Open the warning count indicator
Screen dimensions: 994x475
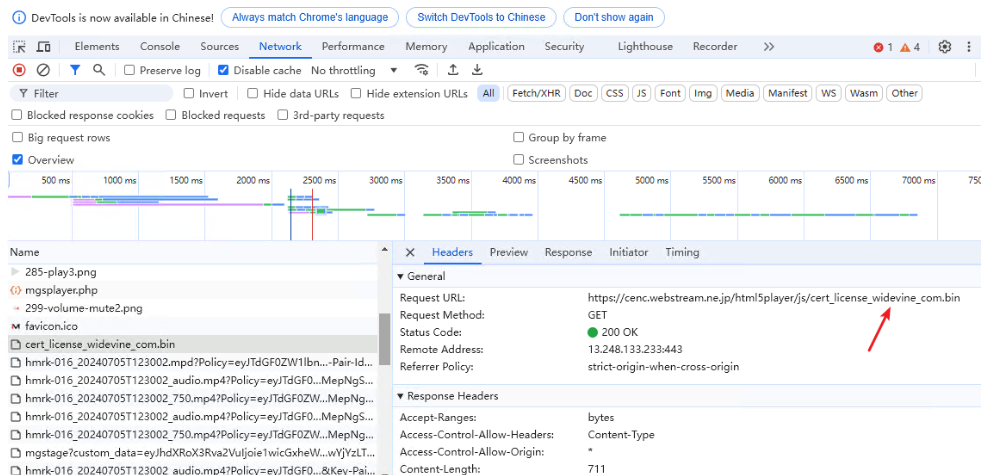pos(910,47)
